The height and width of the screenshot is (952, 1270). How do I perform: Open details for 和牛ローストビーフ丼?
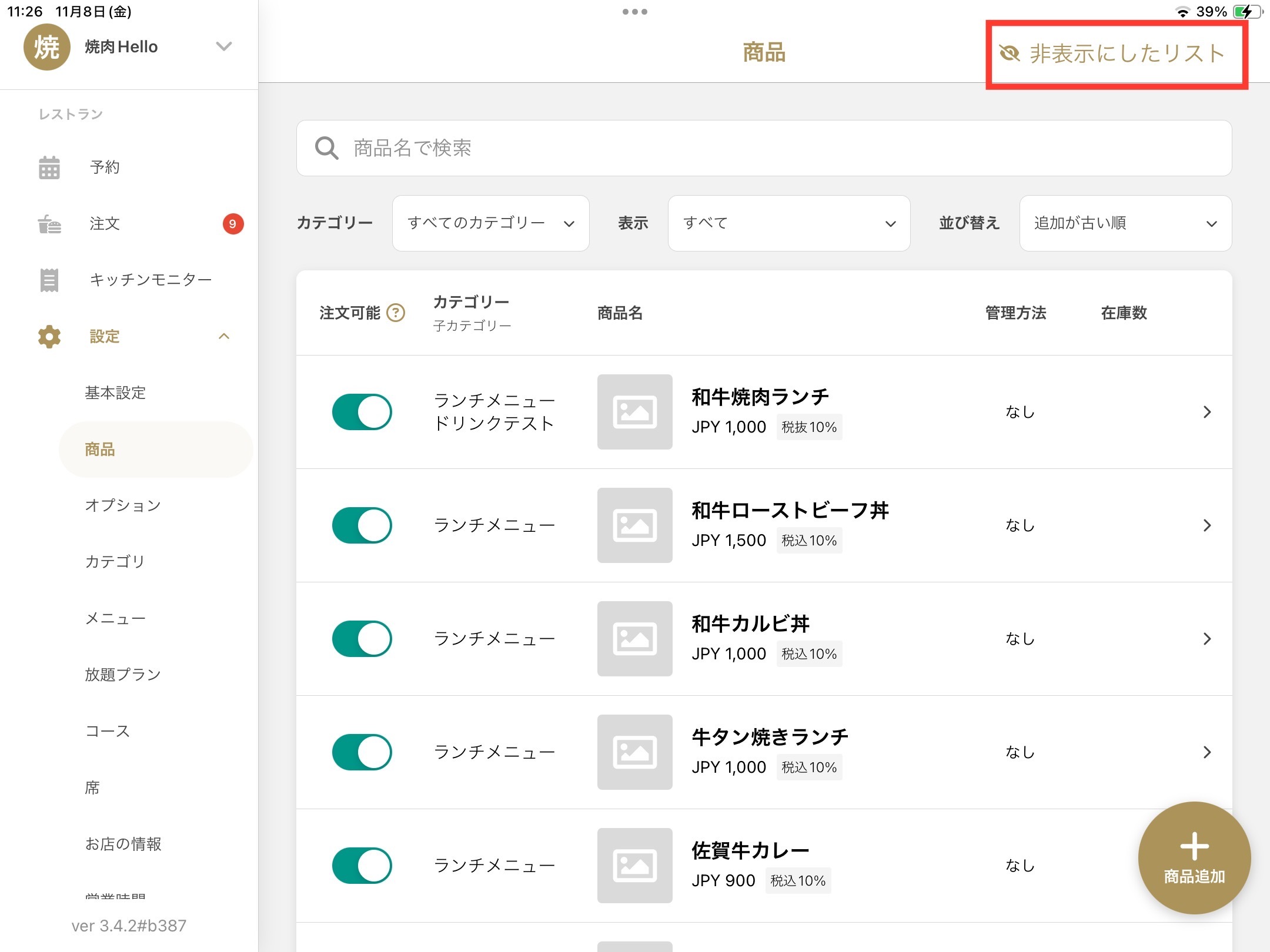pos(1206,525)
